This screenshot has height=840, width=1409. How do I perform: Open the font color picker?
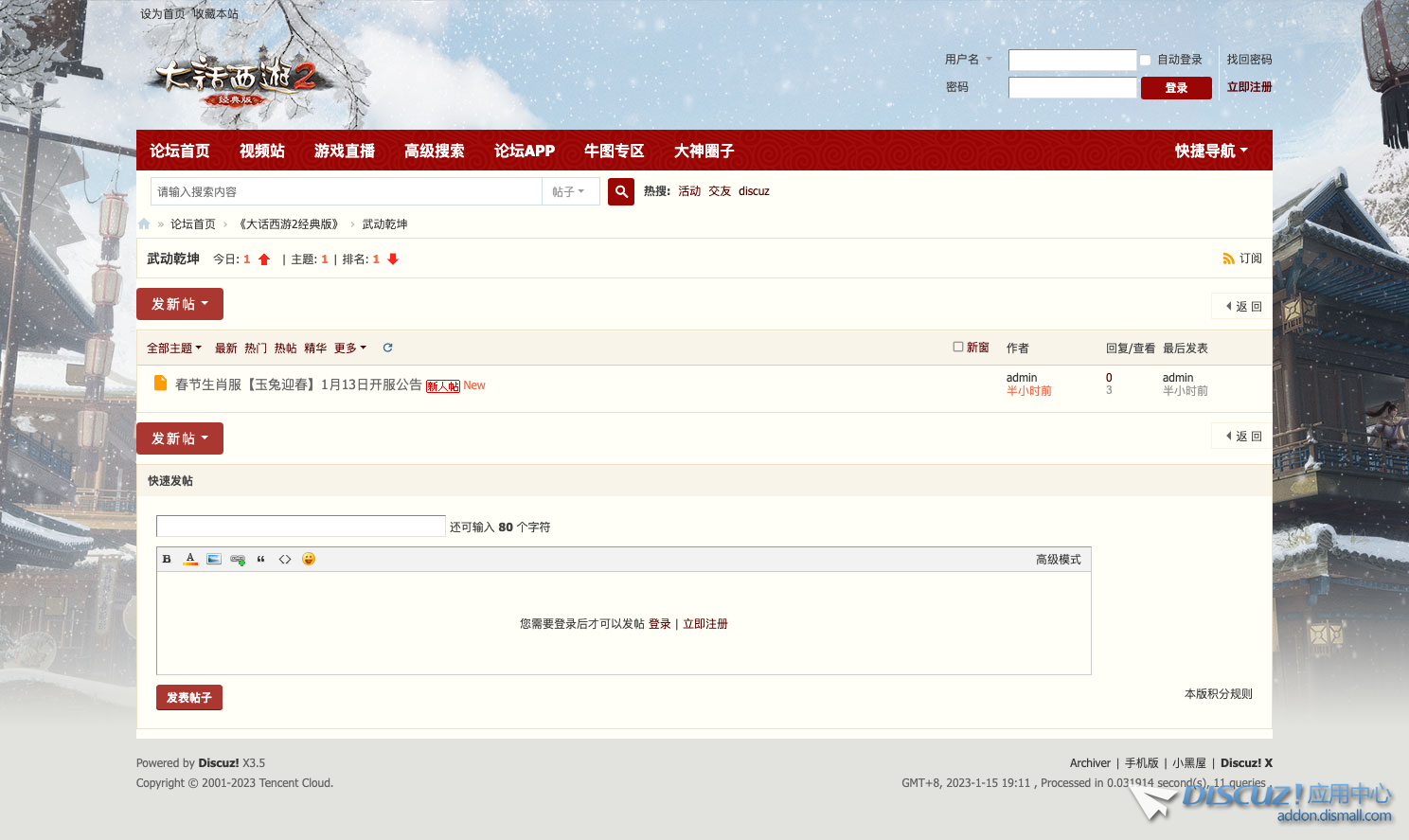coord(190,559)
